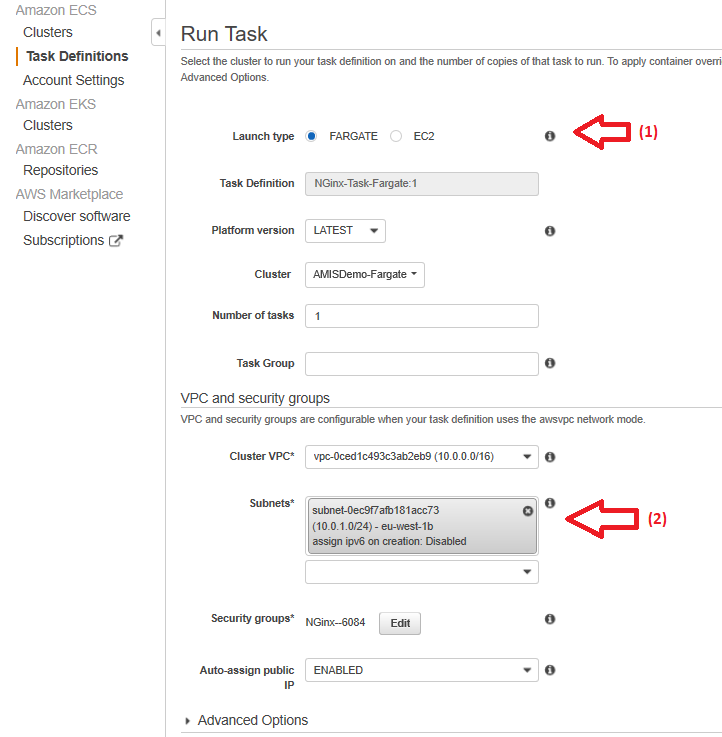Screen dimensions: 722x737
Task: Open Task Definitions in the sidebar
Action: 77,56
